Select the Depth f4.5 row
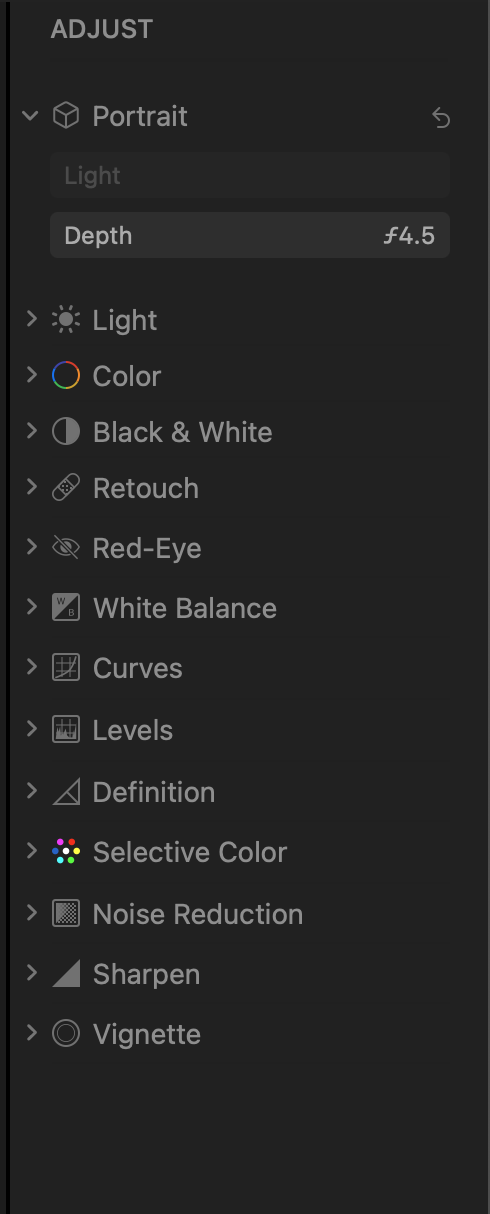The width and height of the screenshot is (490, 1214). click(250, 235)
